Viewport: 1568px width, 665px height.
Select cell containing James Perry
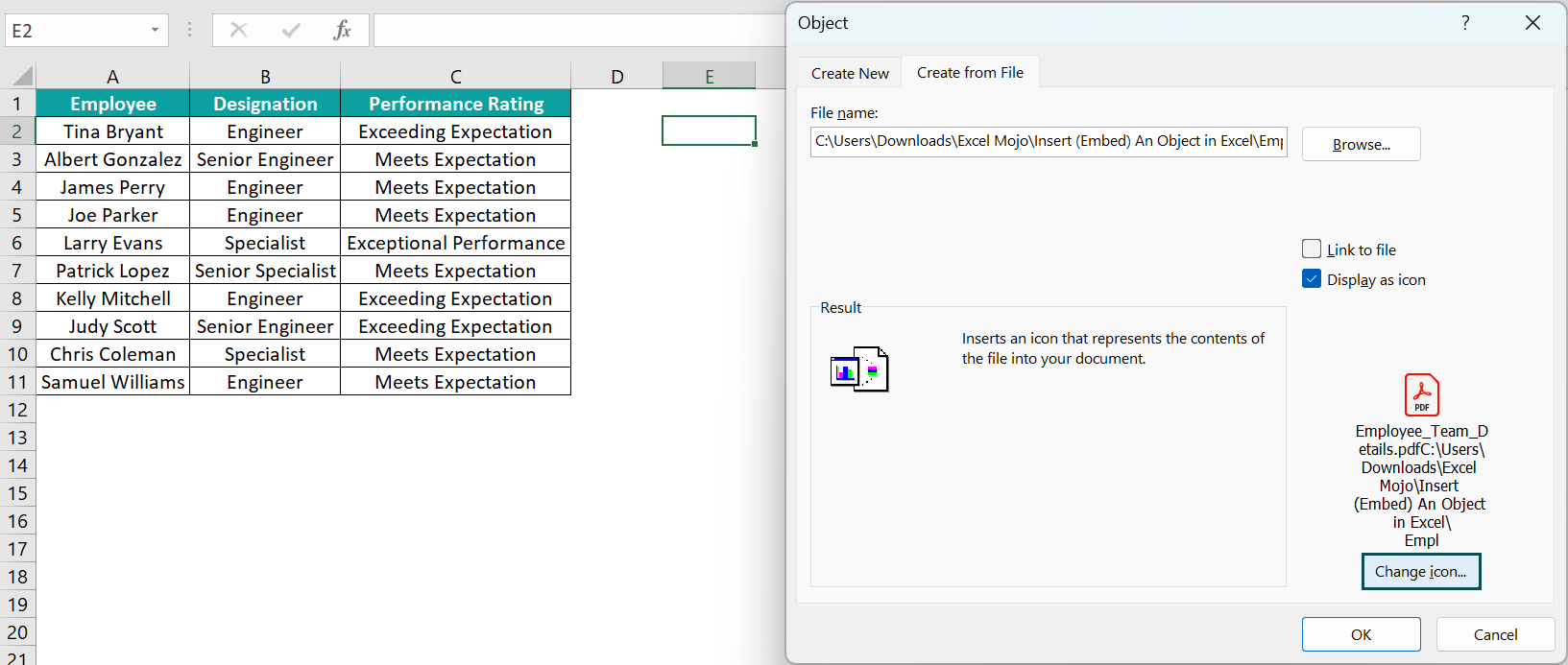click(112, 187)
